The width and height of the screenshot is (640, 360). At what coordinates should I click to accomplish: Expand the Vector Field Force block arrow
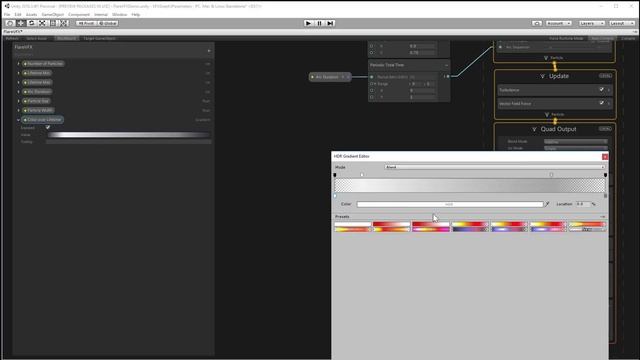tap(609, 104)
